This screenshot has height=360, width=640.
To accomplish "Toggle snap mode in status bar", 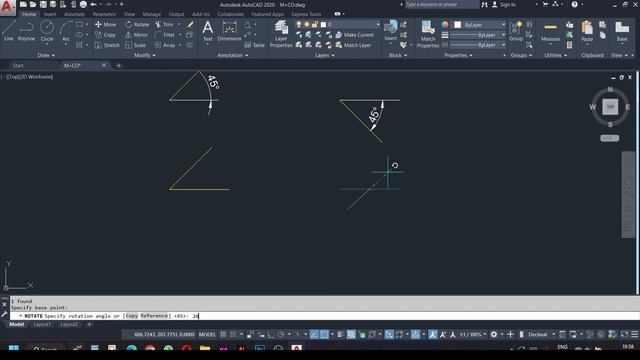I will pos(233,334).
